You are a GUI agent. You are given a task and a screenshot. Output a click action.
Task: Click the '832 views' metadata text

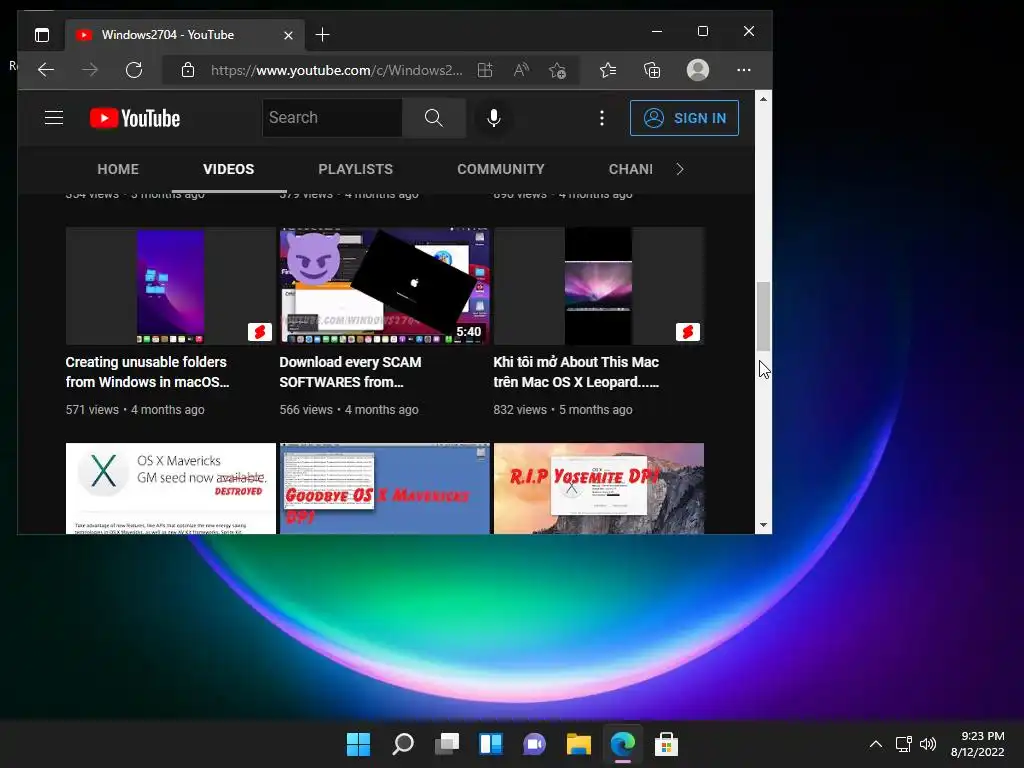520,409
